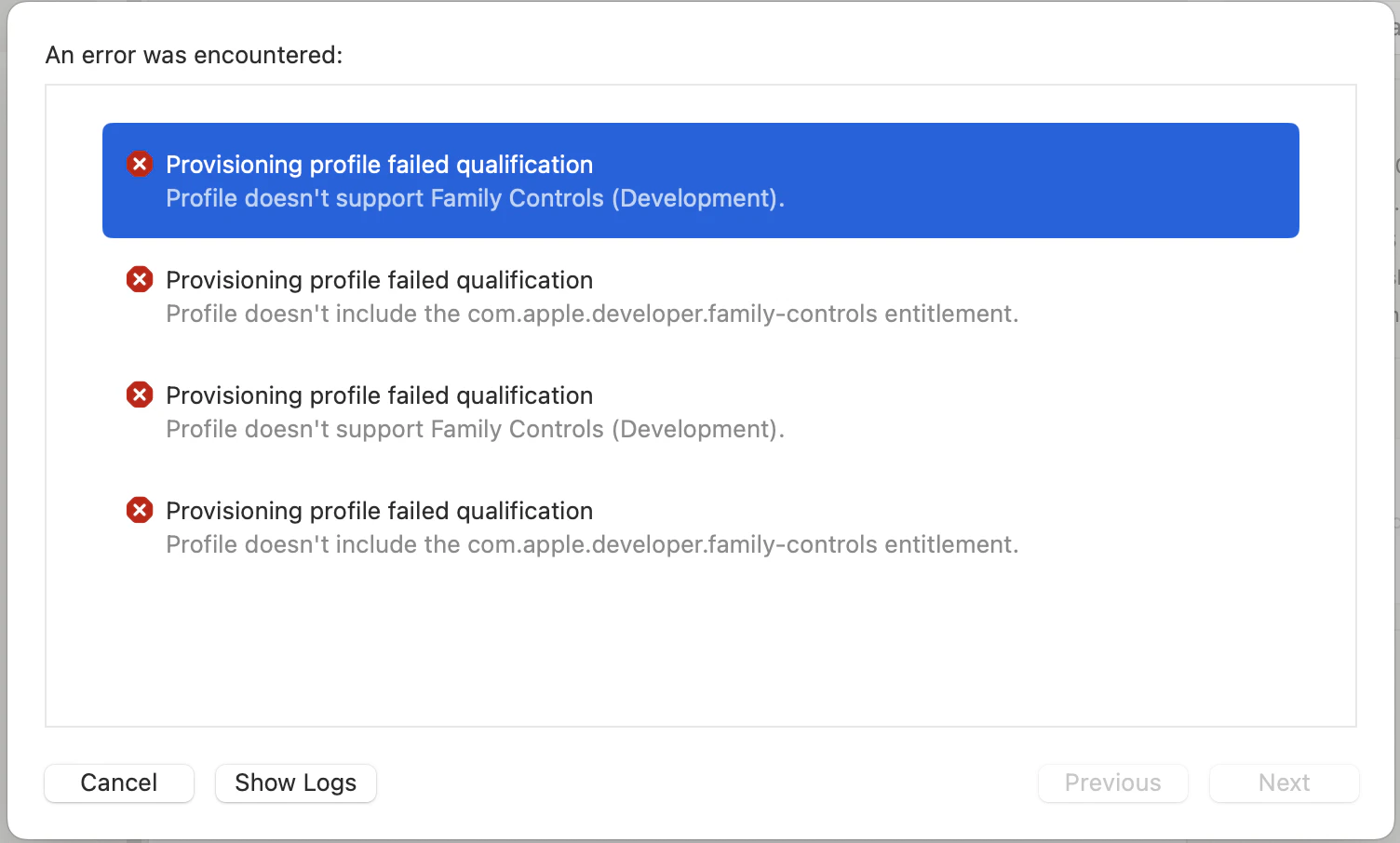Select the highlighted 'Provisioning profile failed qualification' title
Viewport: 1400px width, 843px height.
(379, 165)
